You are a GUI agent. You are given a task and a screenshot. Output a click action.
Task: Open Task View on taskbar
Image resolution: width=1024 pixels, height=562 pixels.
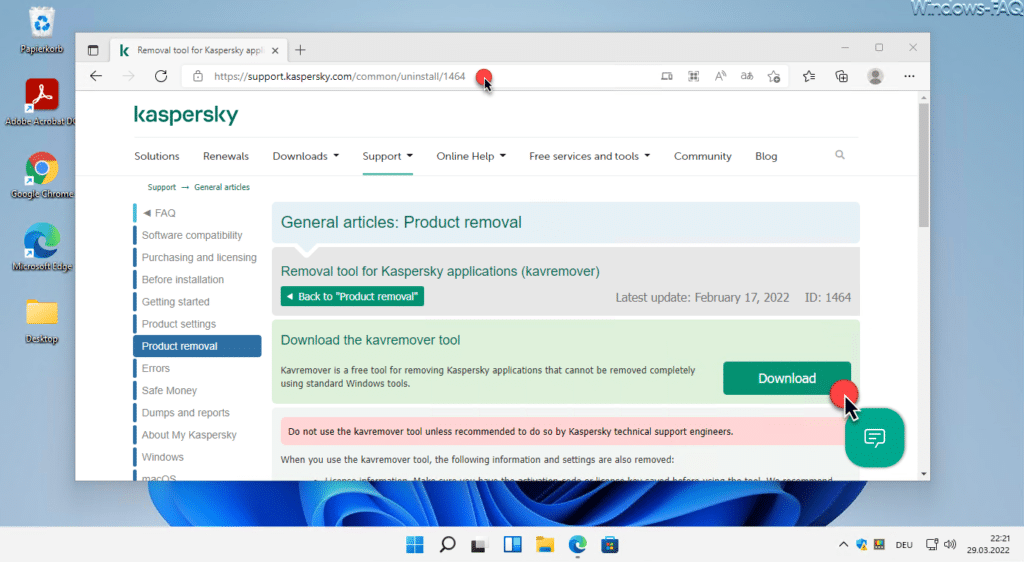[479, 544]
